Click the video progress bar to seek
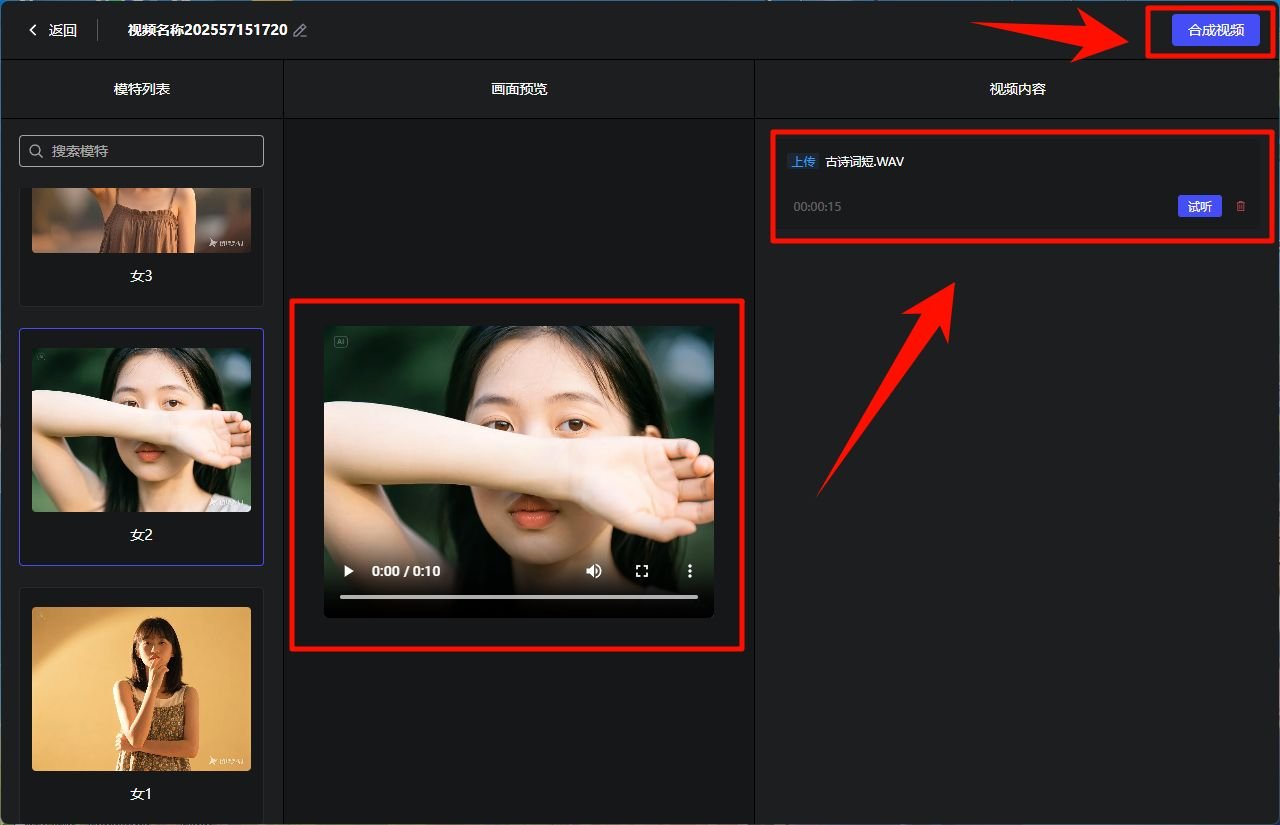The height and width of the screenshot is (825, 1280). (x=518, y=597)
